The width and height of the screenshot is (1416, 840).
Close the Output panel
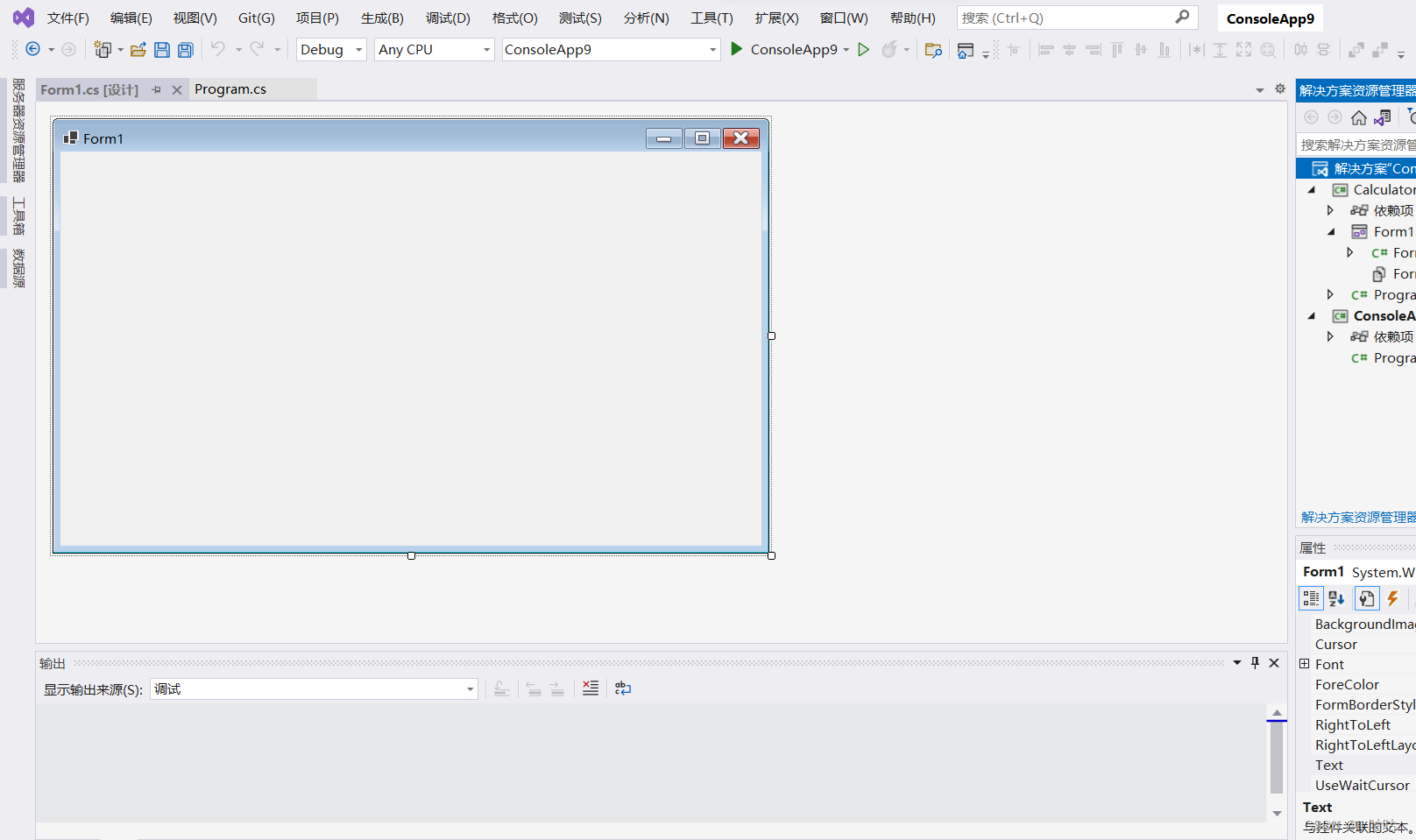[x=1274, y=663]
